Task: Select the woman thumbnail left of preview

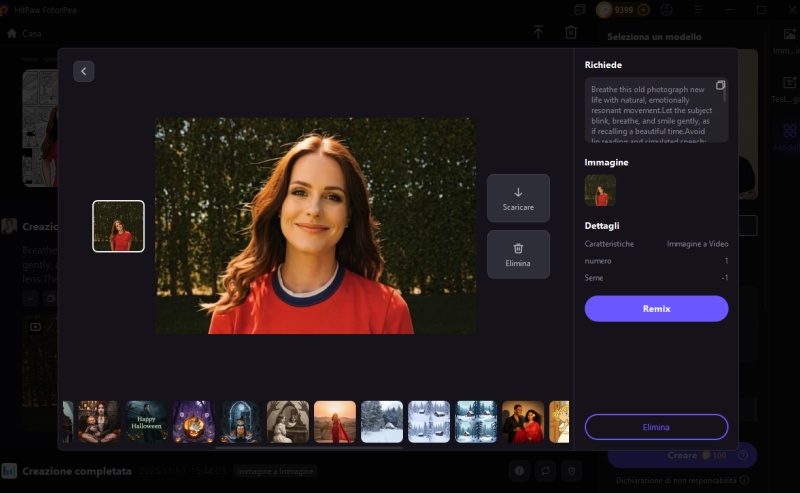Action: [118, 226]
